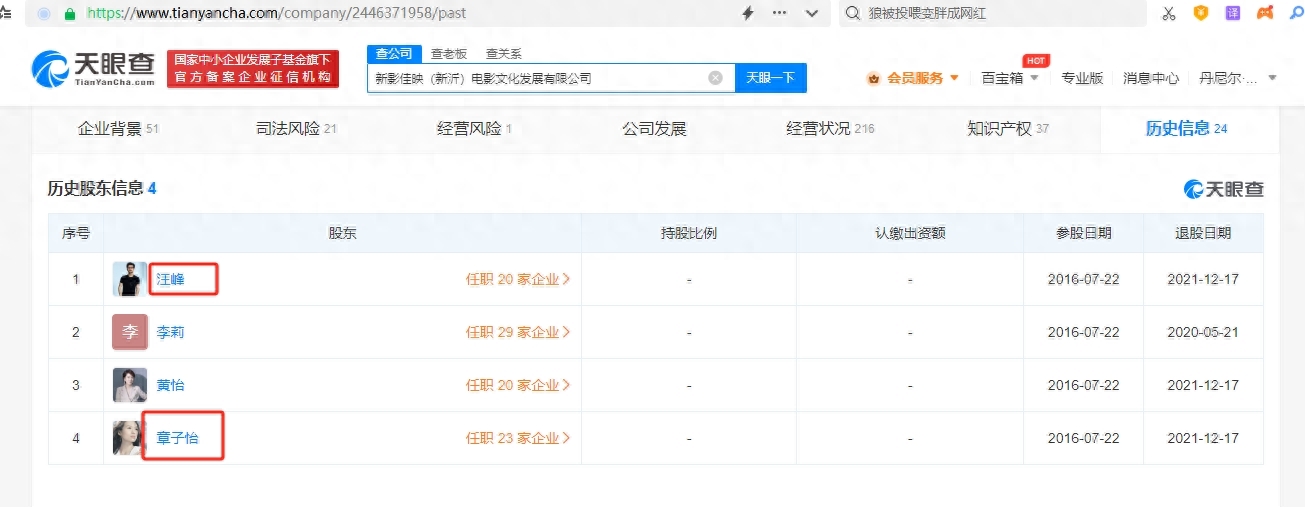Click the scissors screenshot icon in browser toolbar
1305x507 pixels.
pos(1168,13)
